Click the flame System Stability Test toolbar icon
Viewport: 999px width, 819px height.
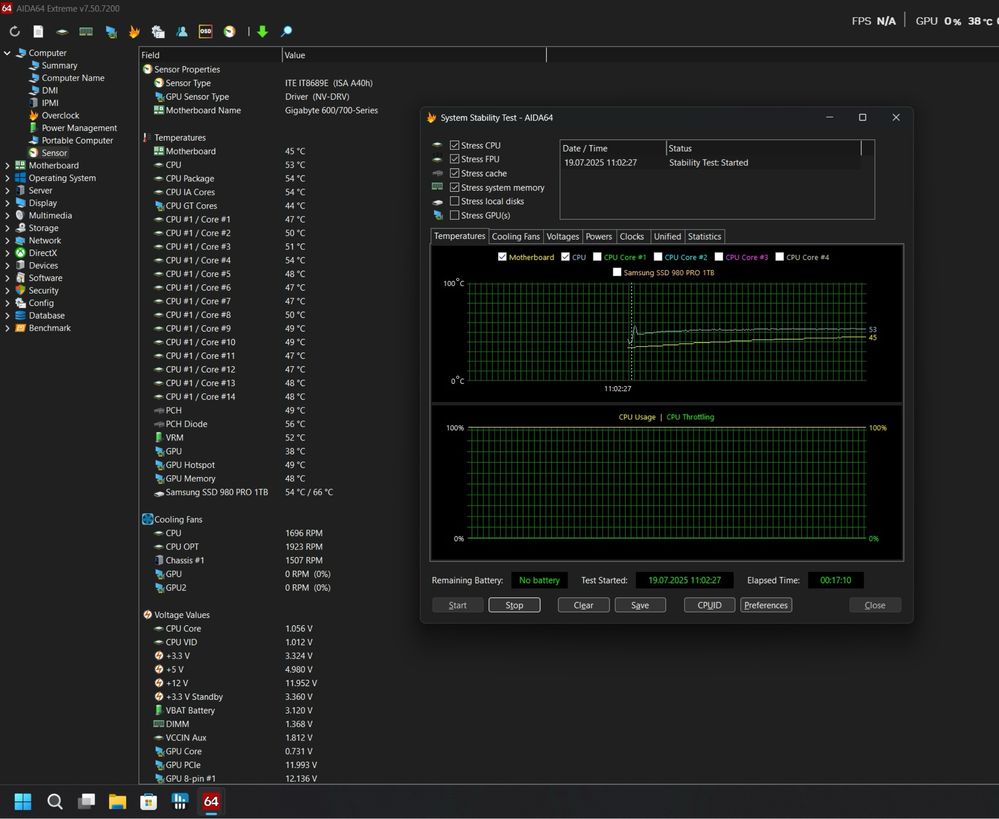pos(134,31)
